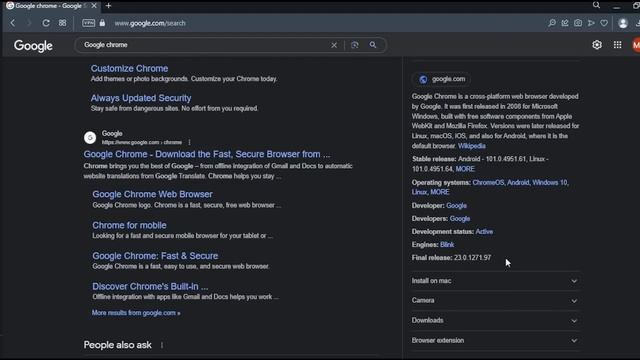Screen dimensions: 640x360
Task: Bookmark page with the heart icon
Action: pyautogui.click(x=604, y=23)
